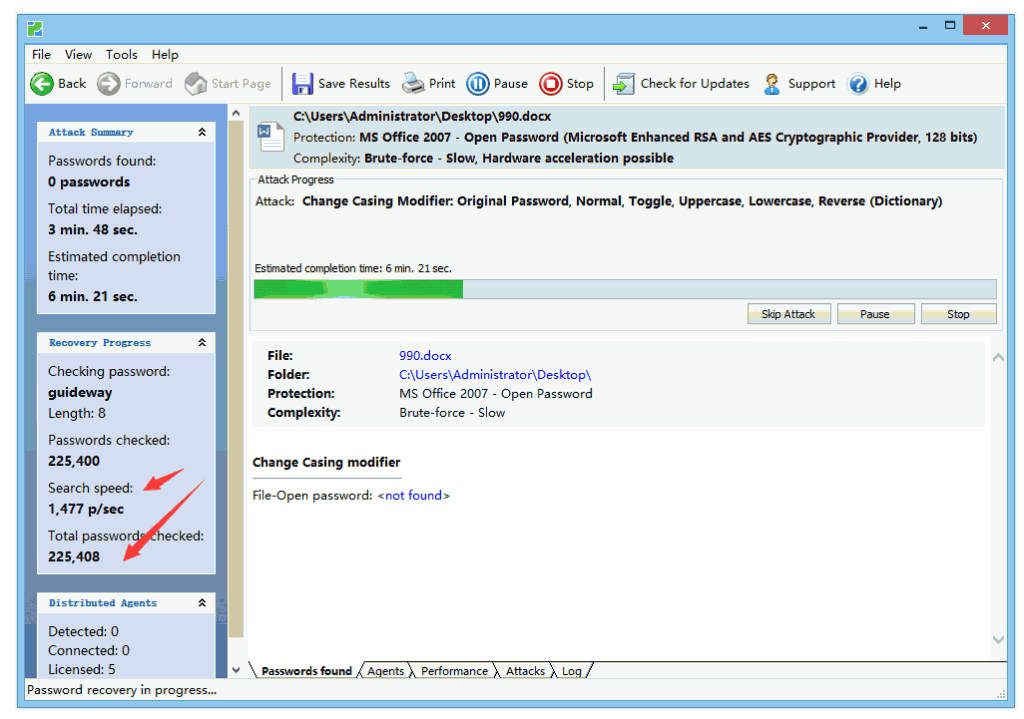Click the '1,477 p/sec' search speed value

point(86,509)
